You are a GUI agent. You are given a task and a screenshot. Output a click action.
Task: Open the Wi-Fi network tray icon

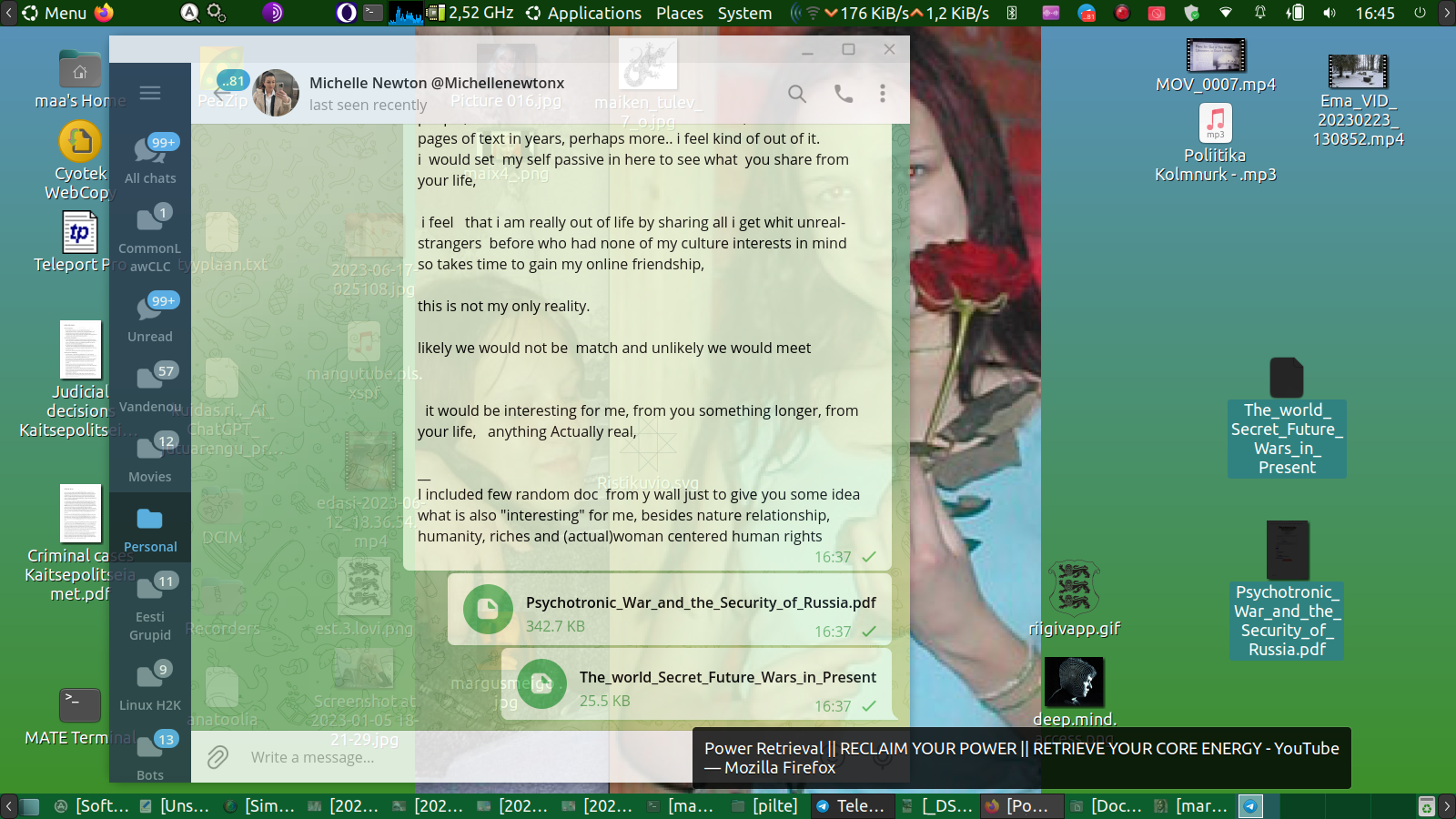[x=1226, y=13]
